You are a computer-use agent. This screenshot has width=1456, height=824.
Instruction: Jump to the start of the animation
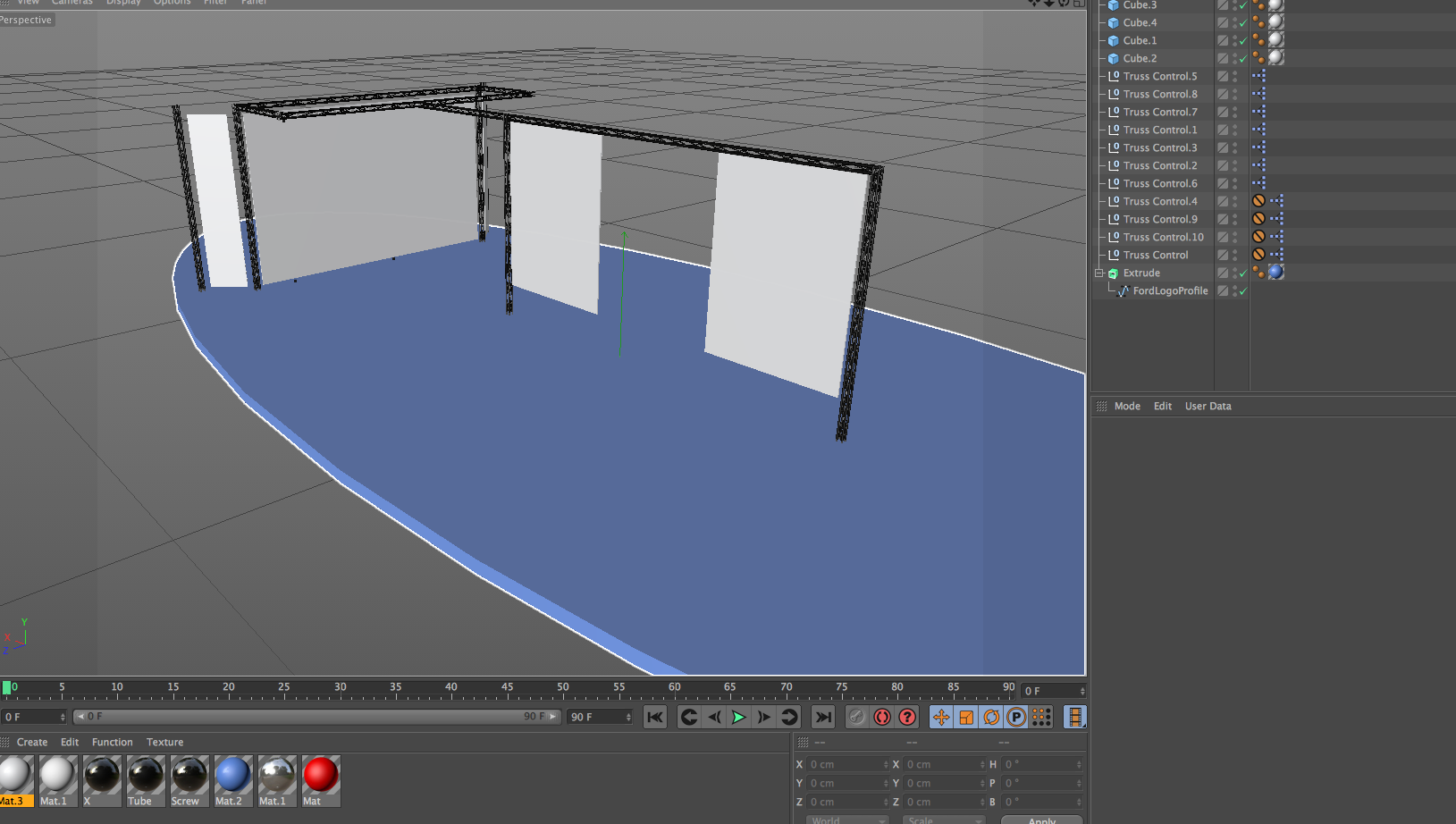(655, 717)
